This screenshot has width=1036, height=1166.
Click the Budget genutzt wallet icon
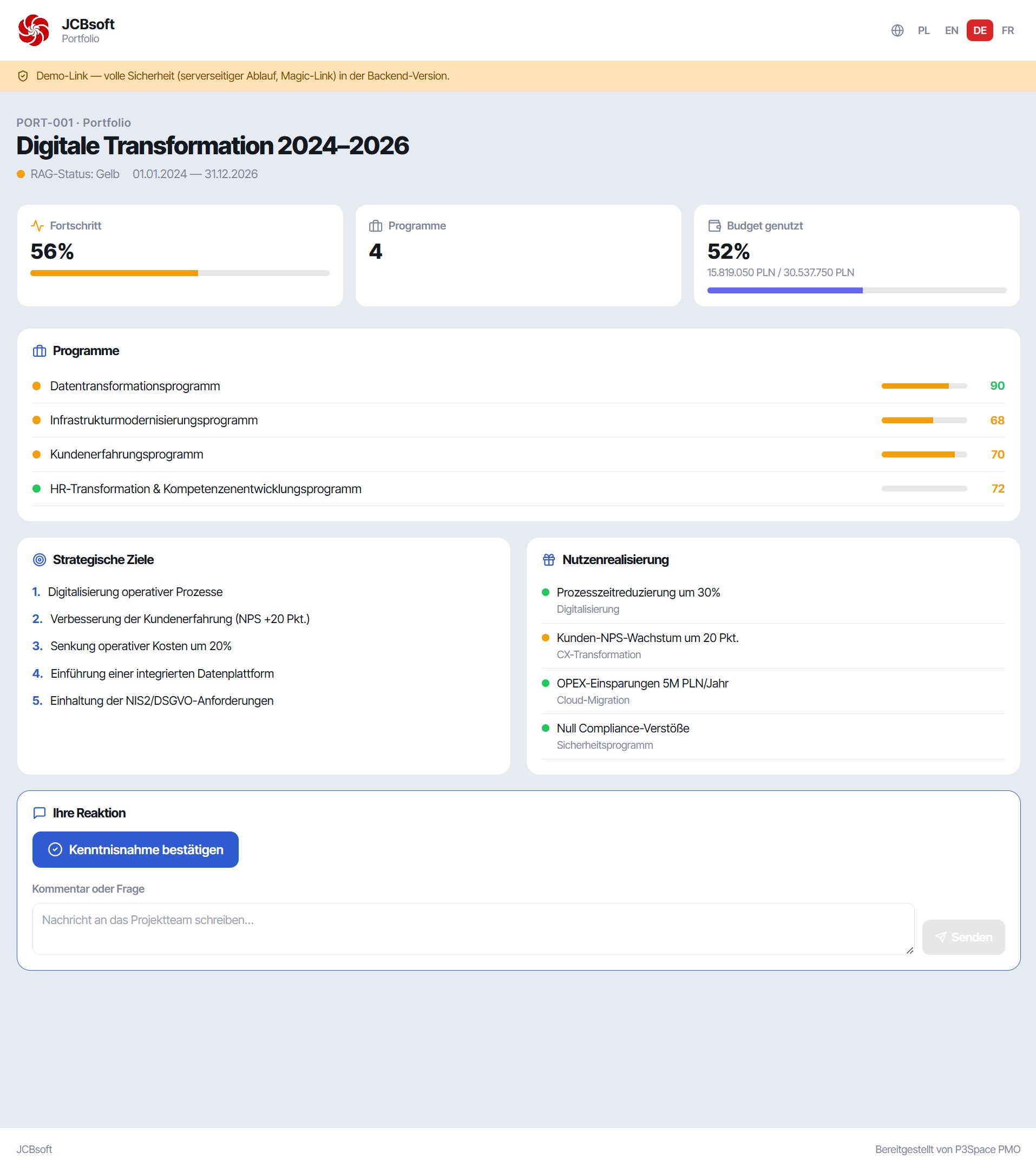tap(714, 226)
